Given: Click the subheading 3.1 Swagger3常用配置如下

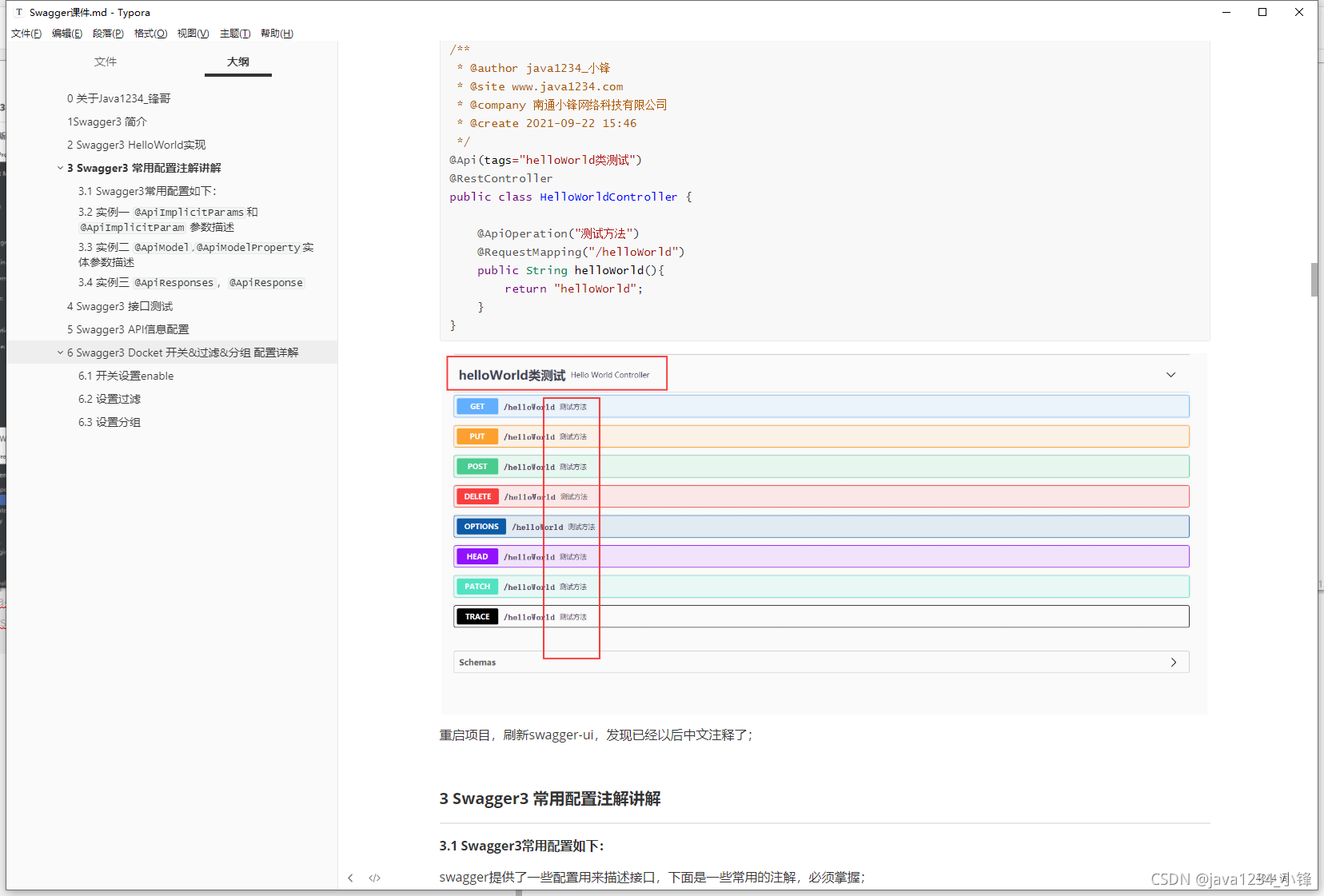Looking at the screenshot, I should pos(522,846).
